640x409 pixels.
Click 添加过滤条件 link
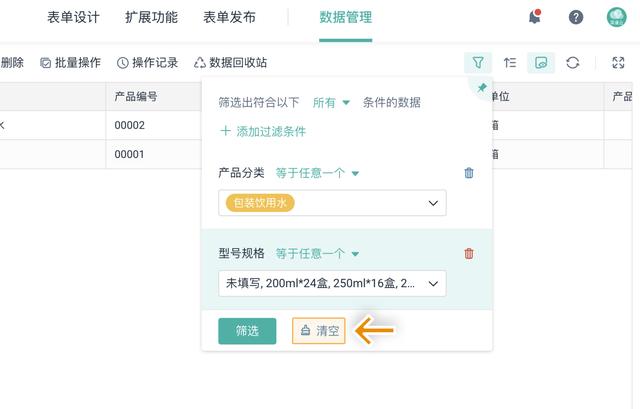(x=263, y=131)
